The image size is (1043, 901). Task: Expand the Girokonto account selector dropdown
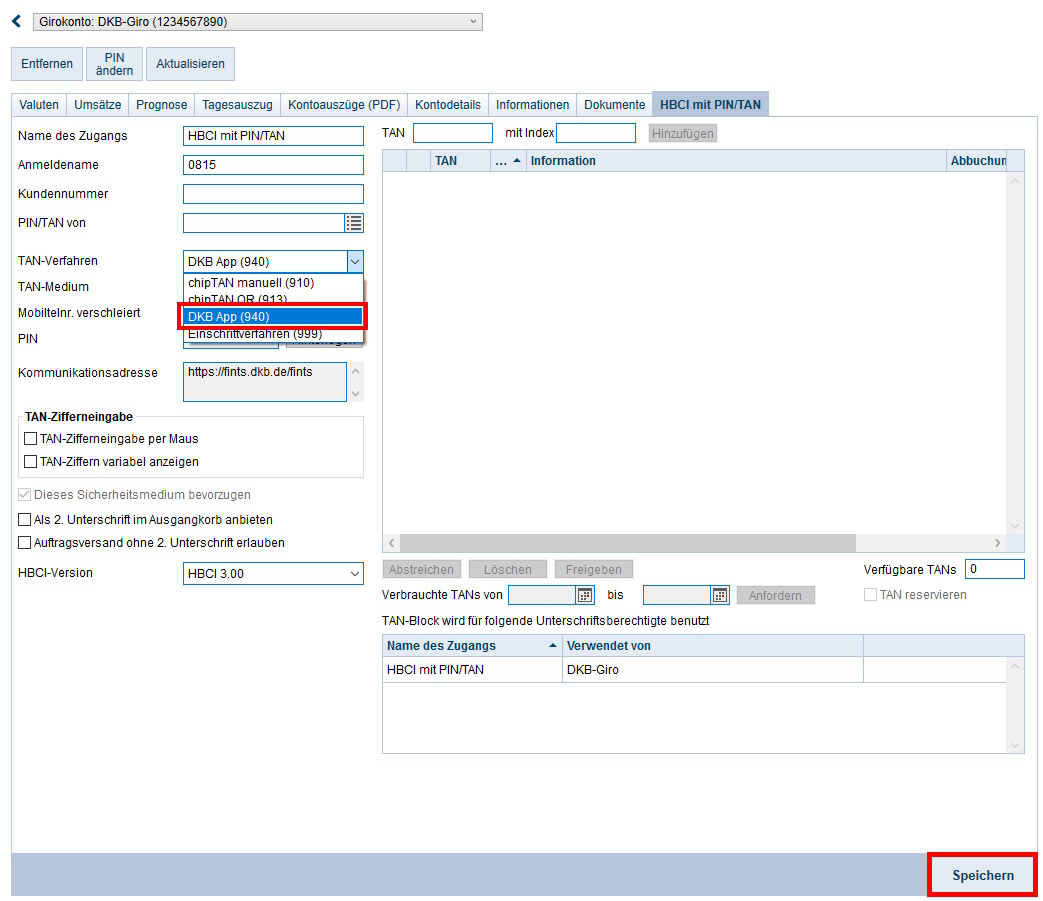click(x=473, y=21)
